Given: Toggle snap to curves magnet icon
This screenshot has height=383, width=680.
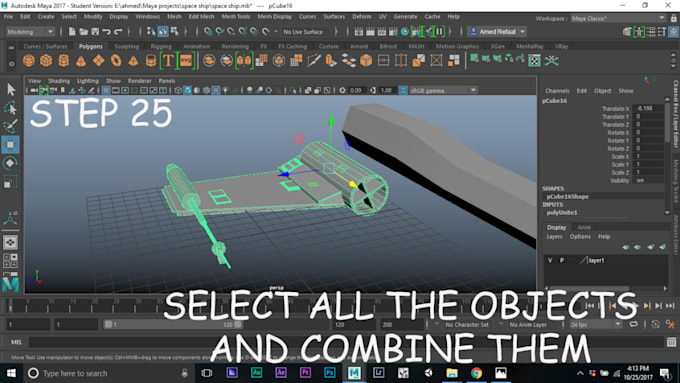Looking at the screenshot, I should [x=220, y=32].
